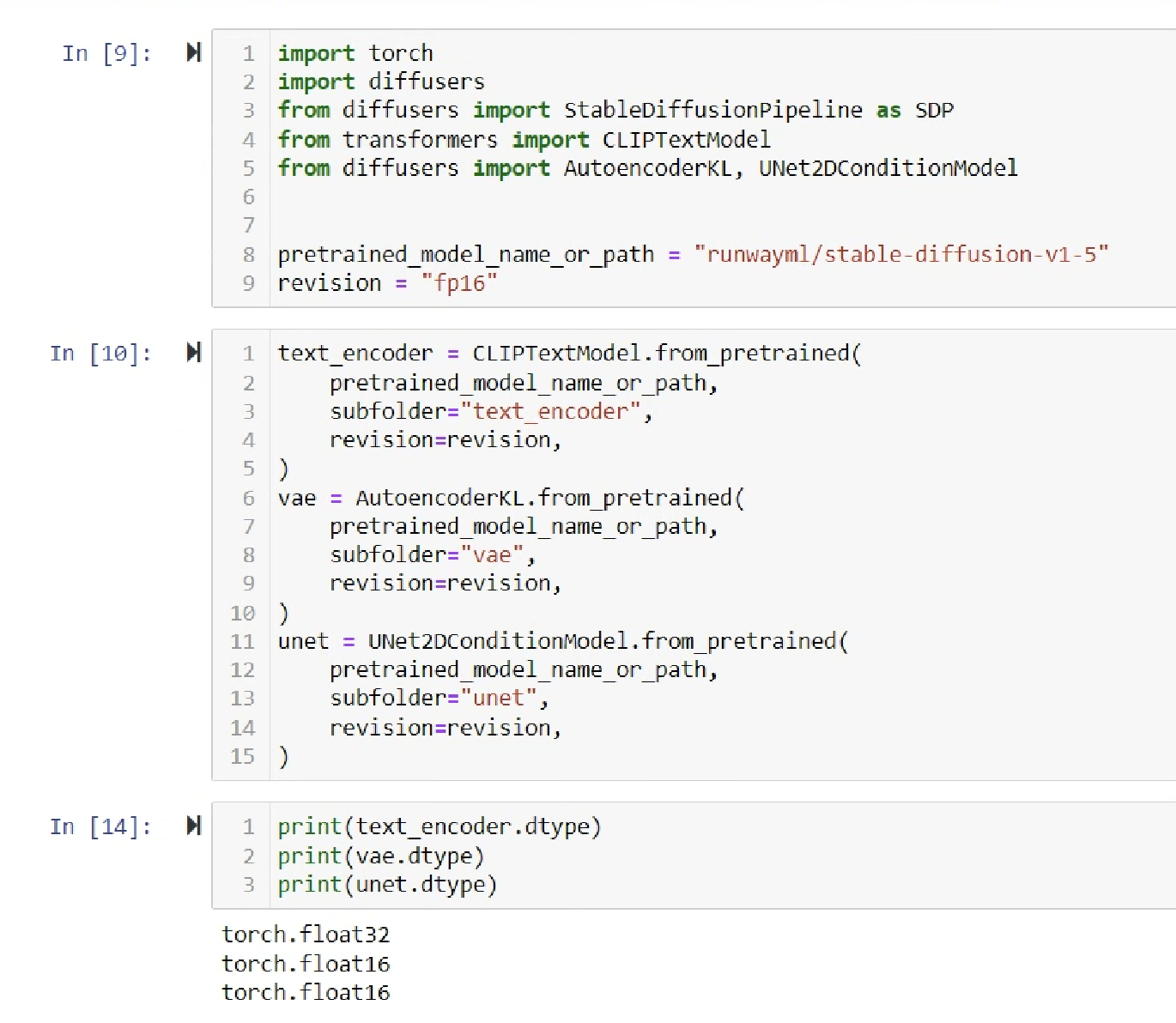Click the print(text_encoder.dtype) line
The width and height of the screenshot is (1176, 1023).
pyautogui.click(x=439, y=826)
